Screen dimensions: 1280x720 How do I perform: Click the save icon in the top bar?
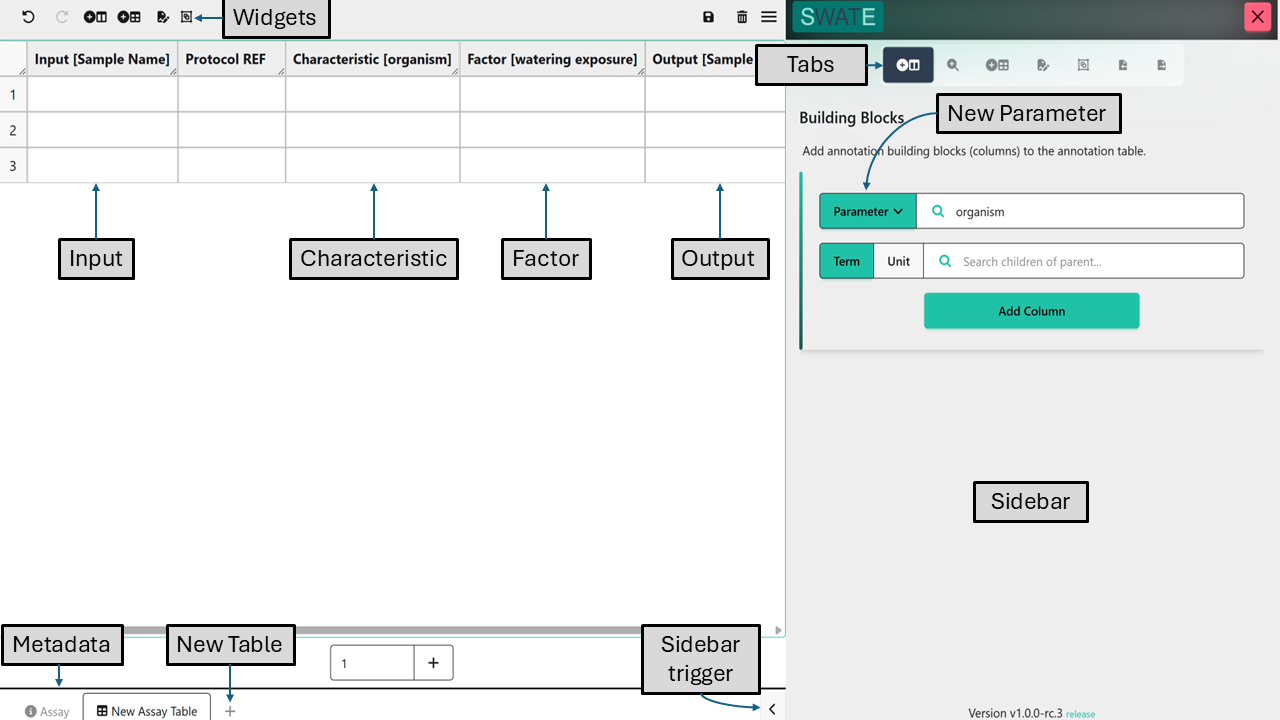[x=709, y=17]
